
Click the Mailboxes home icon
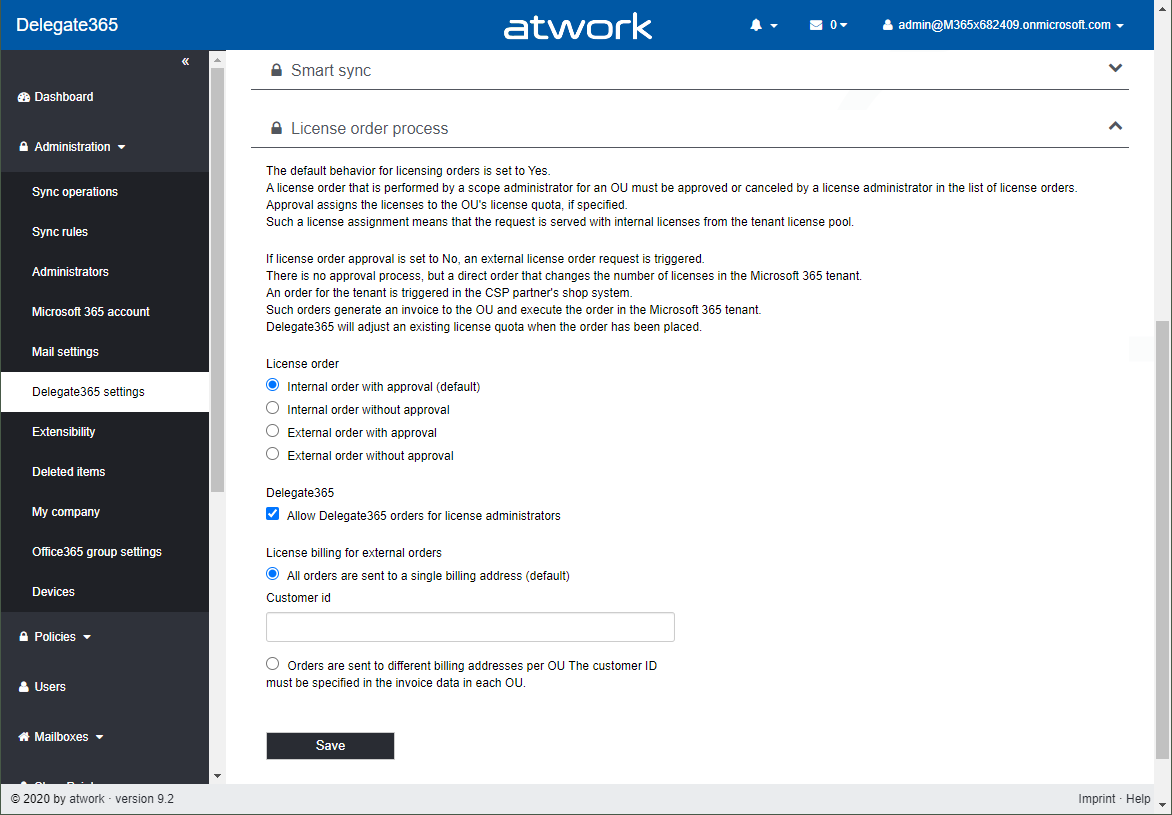pos(24,736)
